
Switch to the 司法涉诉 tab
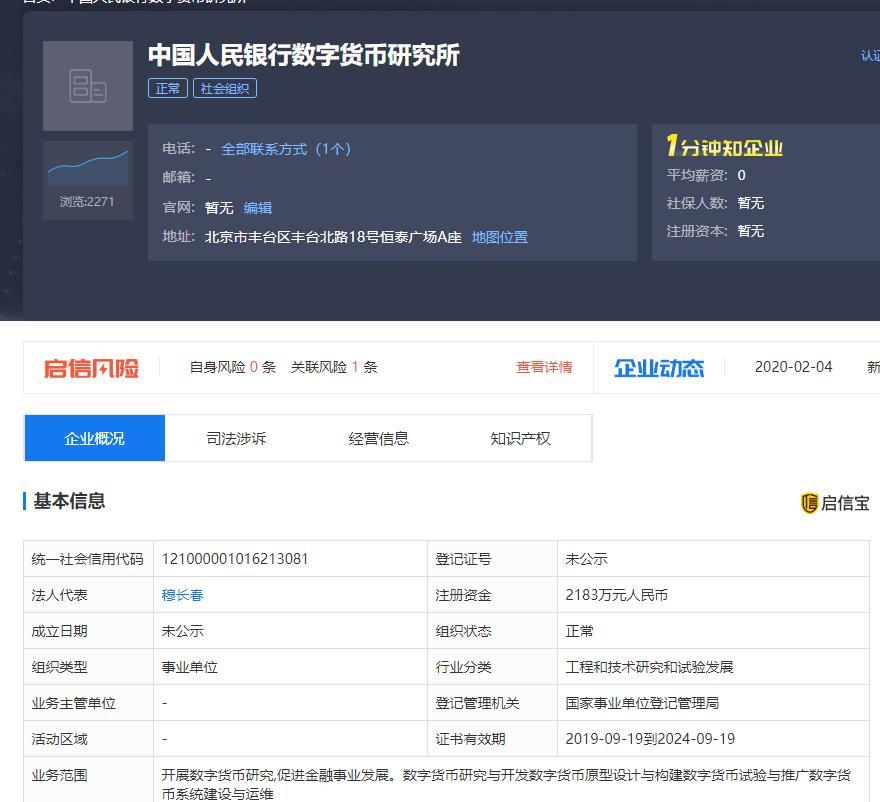[236, 438]
